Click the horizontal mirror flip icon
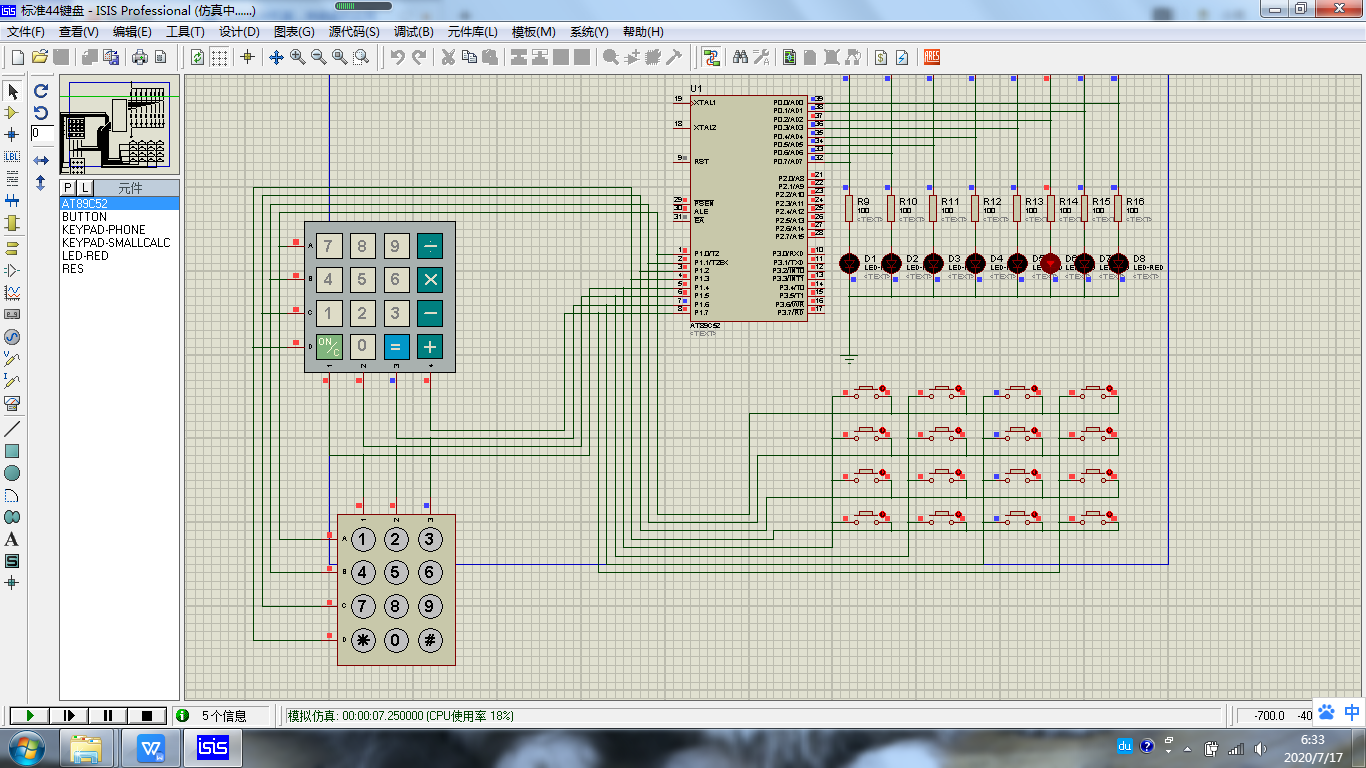Image resolution: width=1366 pixels, height=768 pixels. 41,161
